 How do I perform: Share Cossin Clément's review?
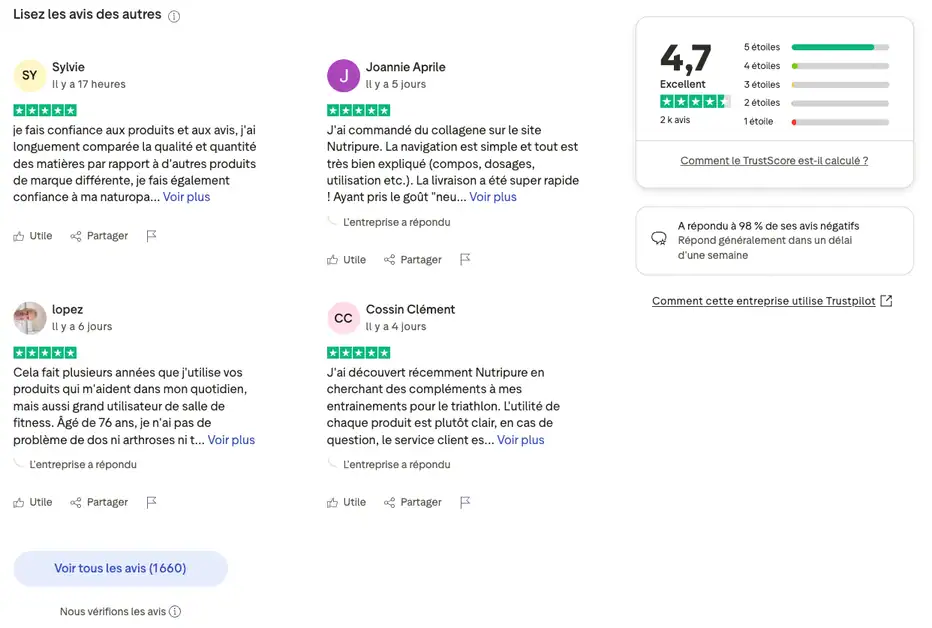point(413,502)
